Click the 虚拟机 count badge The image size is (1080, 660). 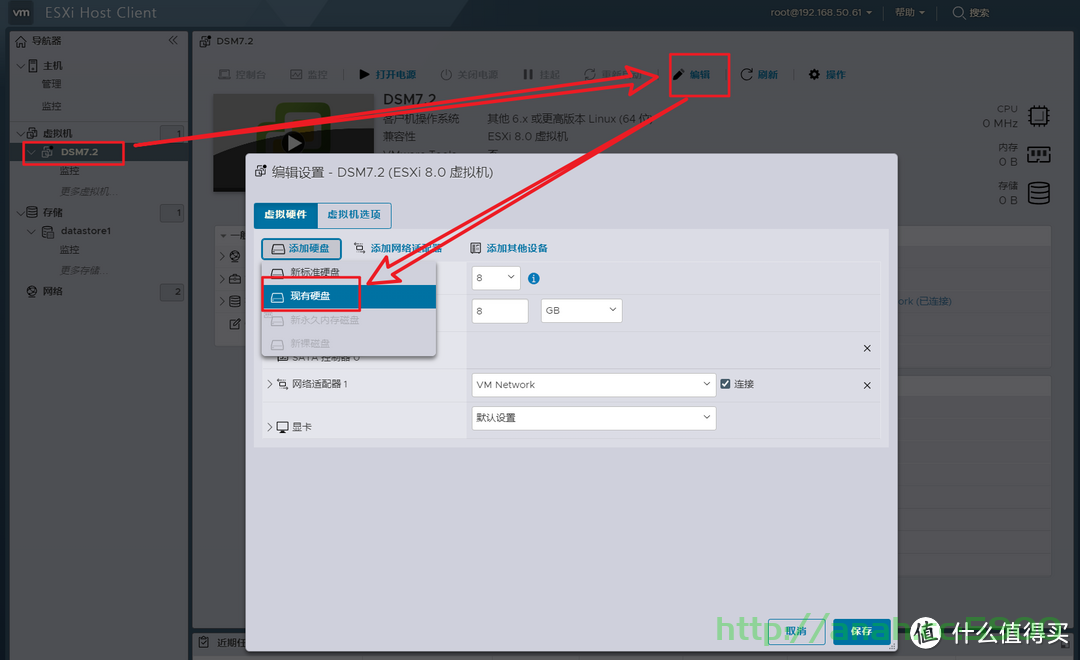pos(172,134)
